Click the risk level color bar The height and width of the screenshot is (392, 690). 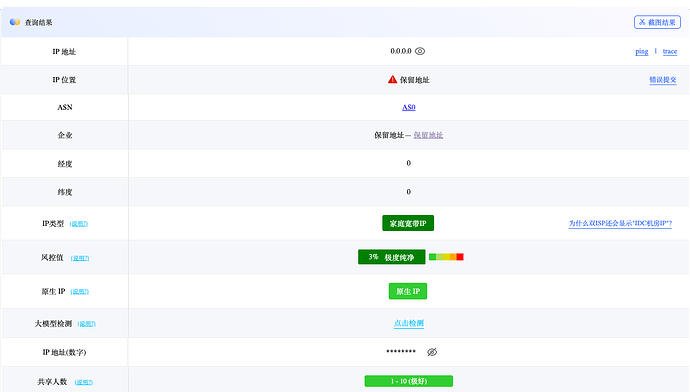pos(446,257)
